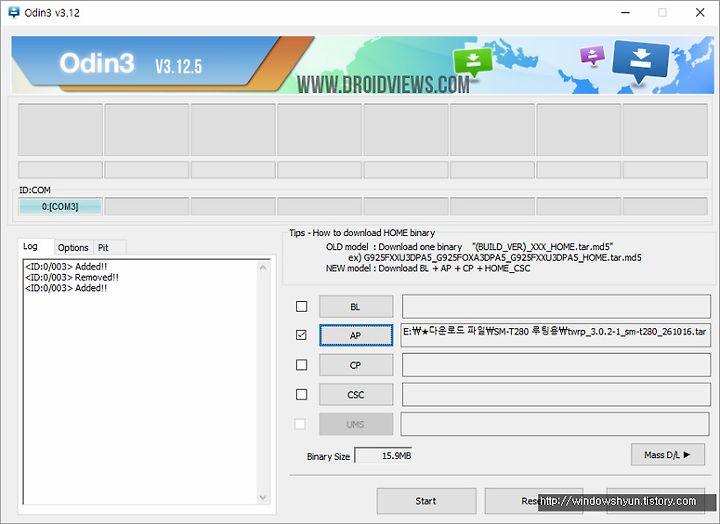Click the BL file path field

[556, 306]
